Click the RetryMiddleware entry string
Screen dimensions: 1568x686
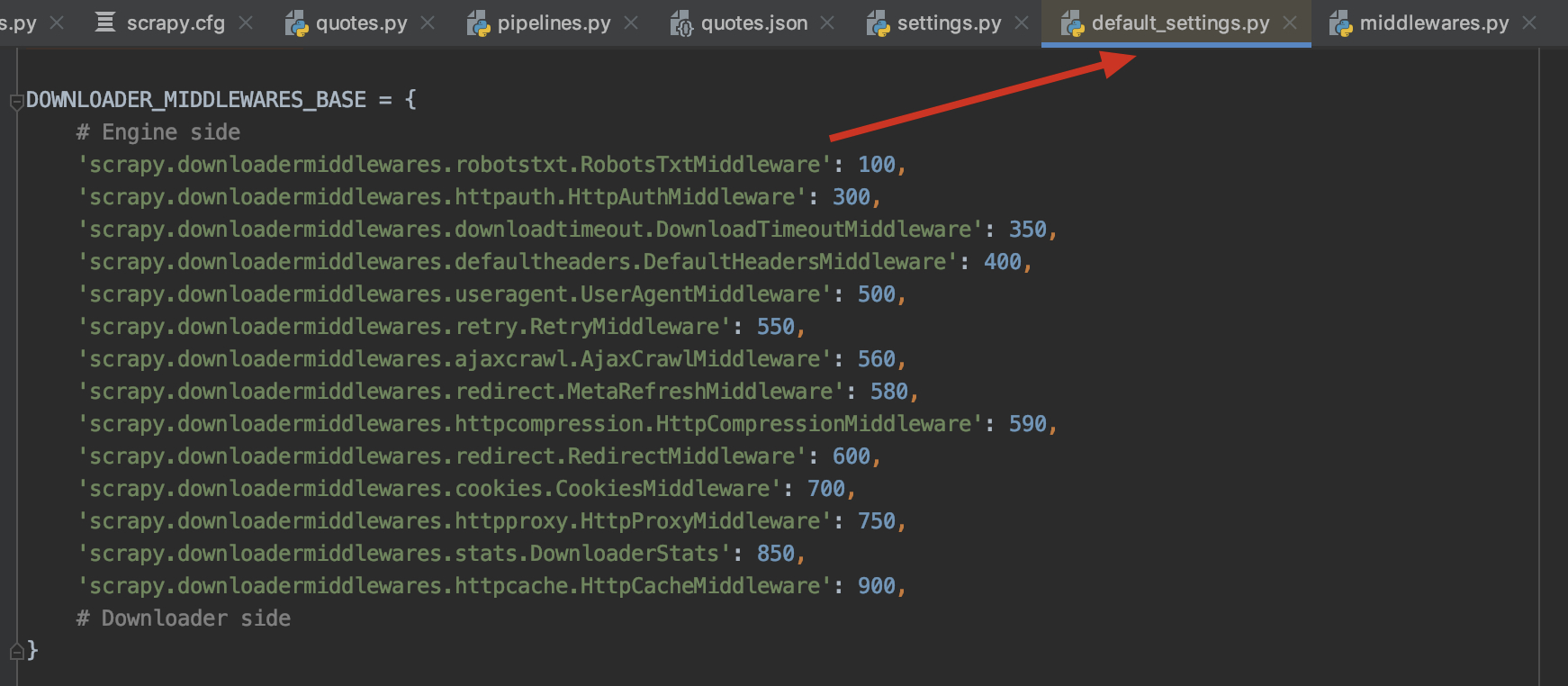coord(404,327)
